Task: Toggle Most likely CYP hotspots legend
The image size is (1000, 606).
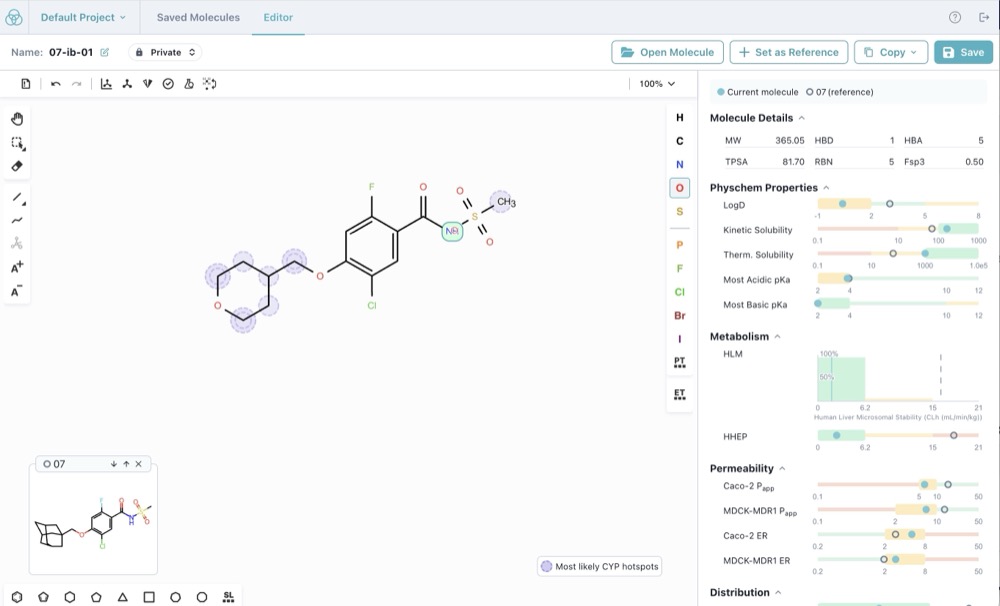Action: point(599,566)
